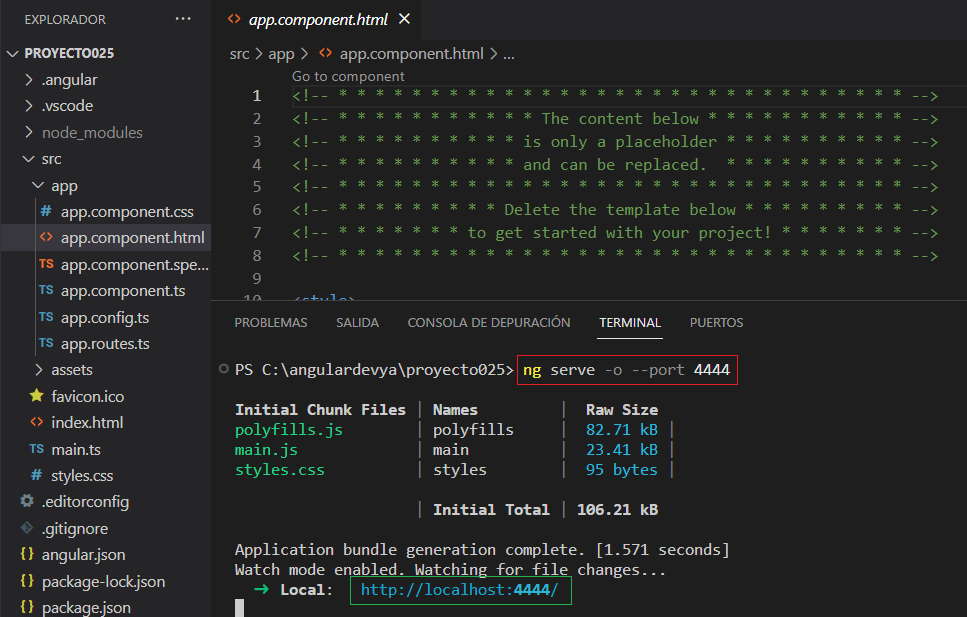967x617 pixels.
Task: Click the 'Delete the template below' comment line
Action: coord(615,210)
